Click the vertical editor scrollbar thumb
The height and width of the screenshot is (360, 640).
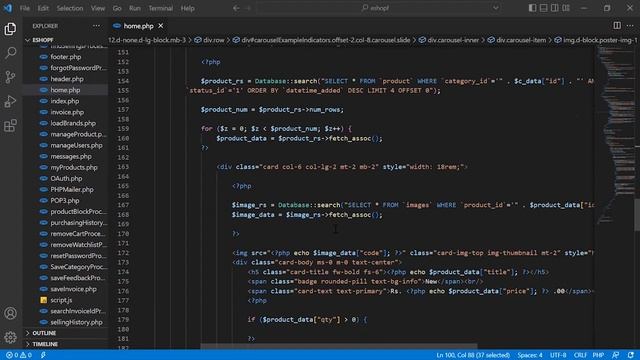pos(637,215)
